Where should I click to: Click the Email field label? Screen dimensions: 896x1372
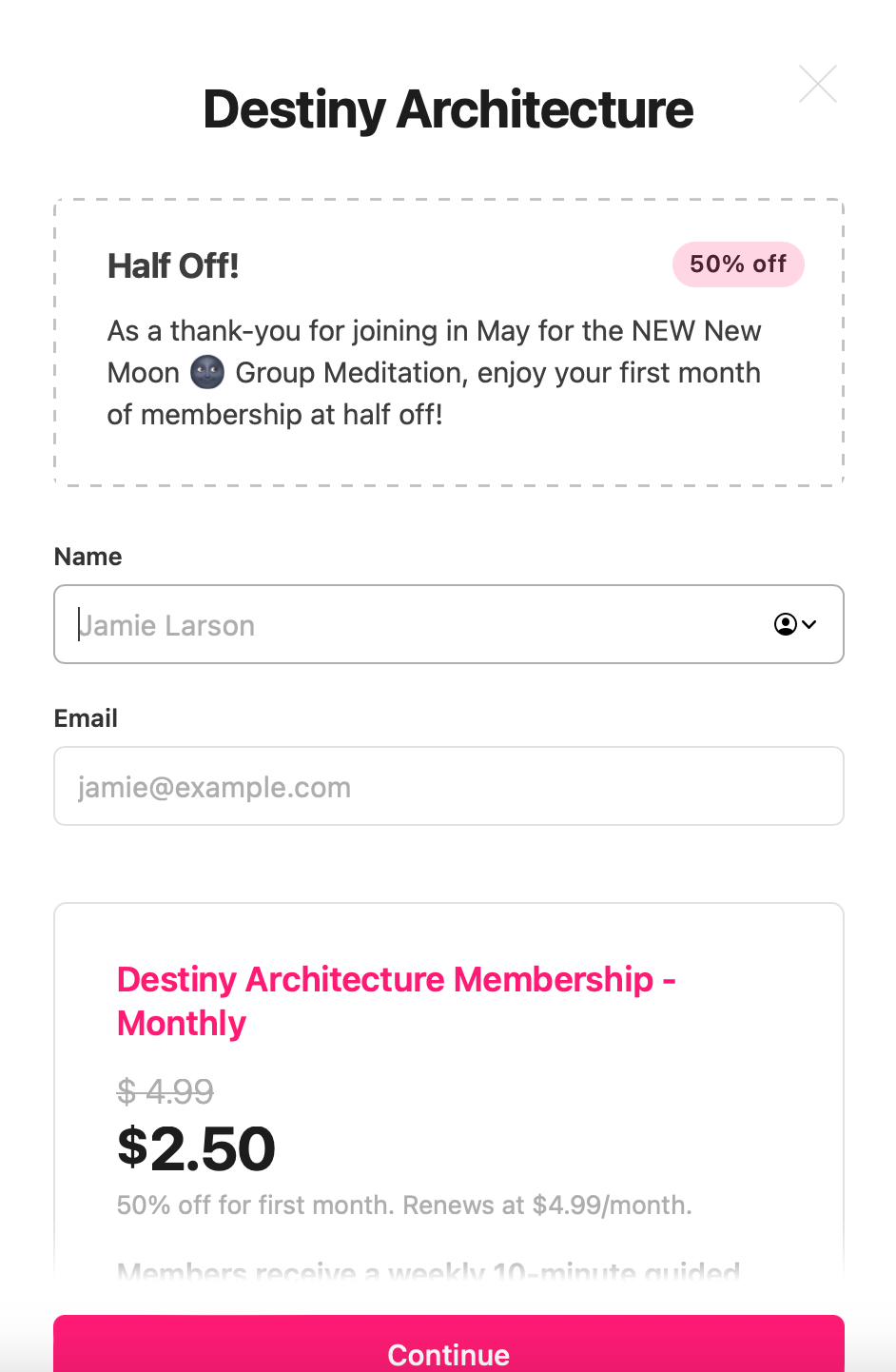(86, 718)
